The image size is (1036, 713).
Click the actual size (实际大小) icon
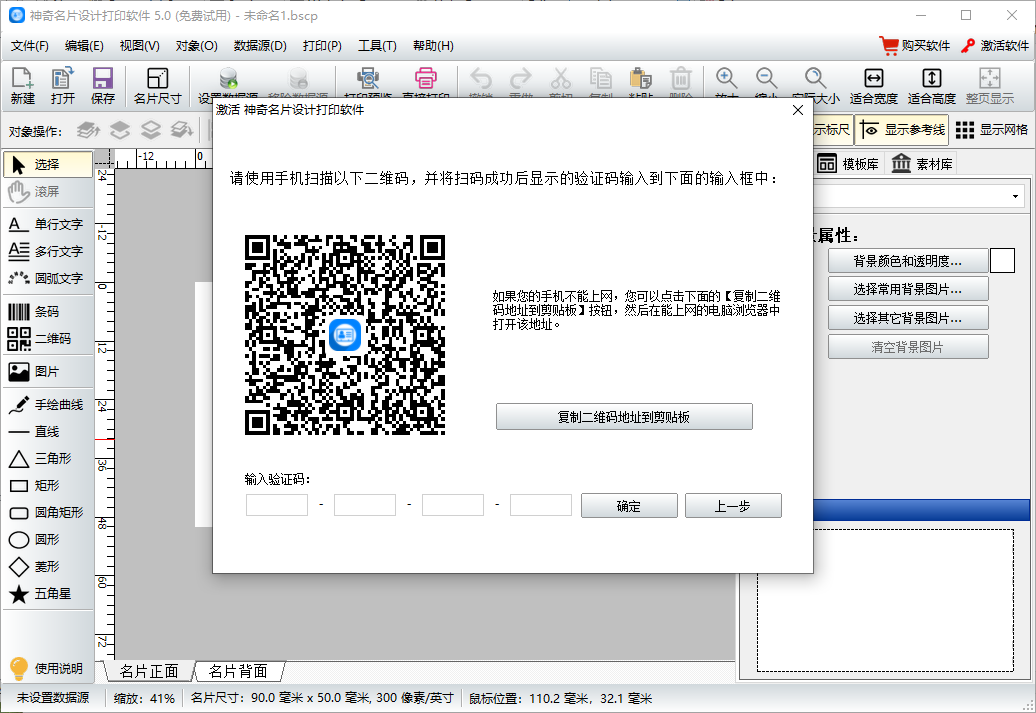coord(815,79)
